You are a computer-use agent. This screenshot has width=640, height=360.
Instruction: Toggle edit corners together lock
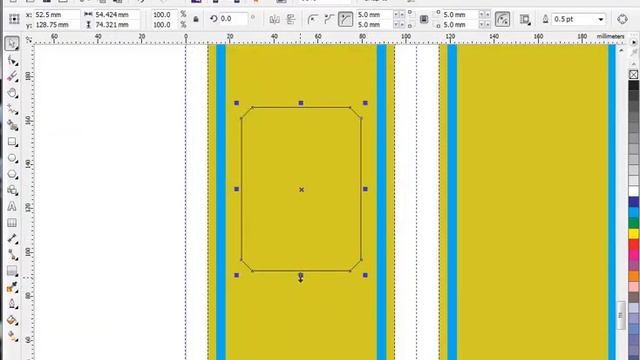click(424, 19)
